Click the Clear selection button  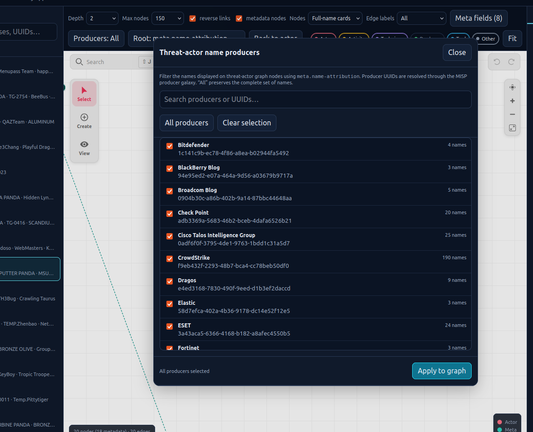click(x=247, y=123)
